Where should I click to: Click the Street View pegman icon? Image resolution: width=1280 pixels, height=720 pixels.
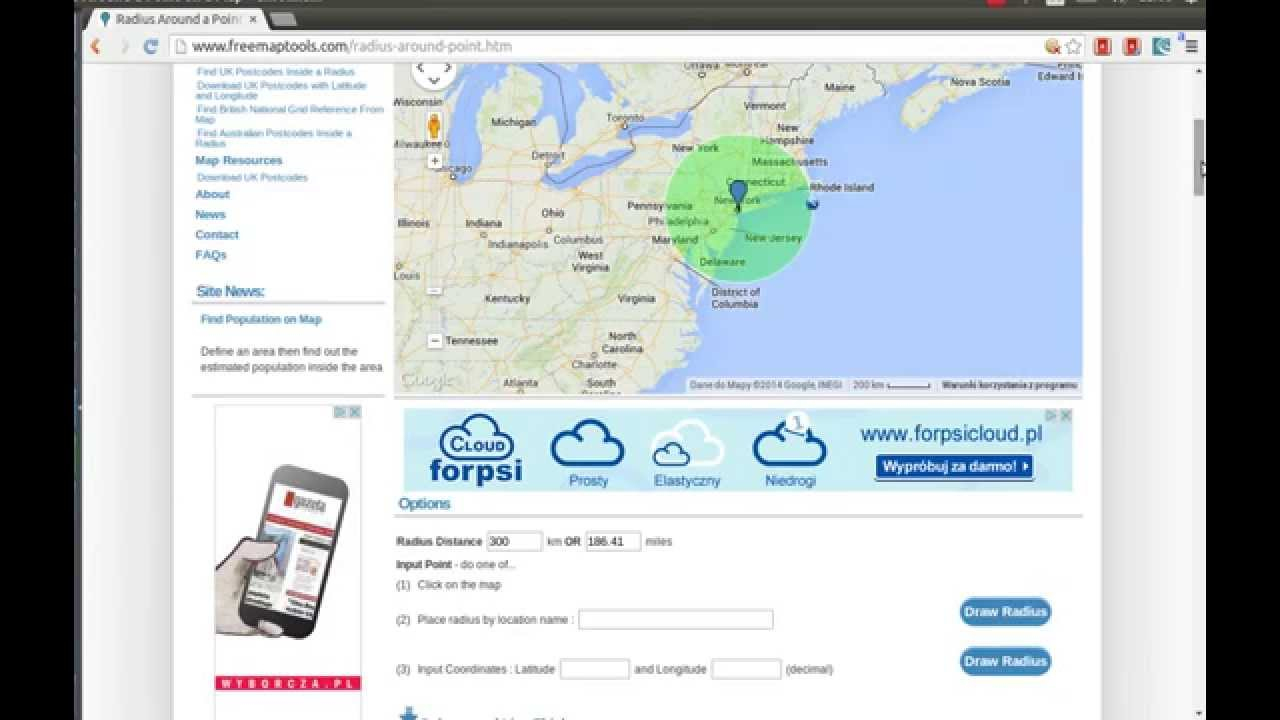[434, 126]
